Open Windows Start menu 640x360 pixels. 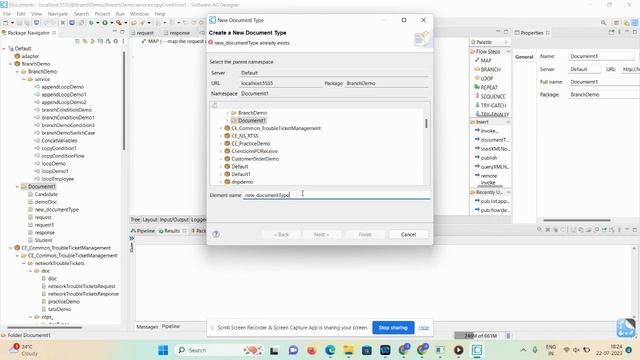click(163, 350)
